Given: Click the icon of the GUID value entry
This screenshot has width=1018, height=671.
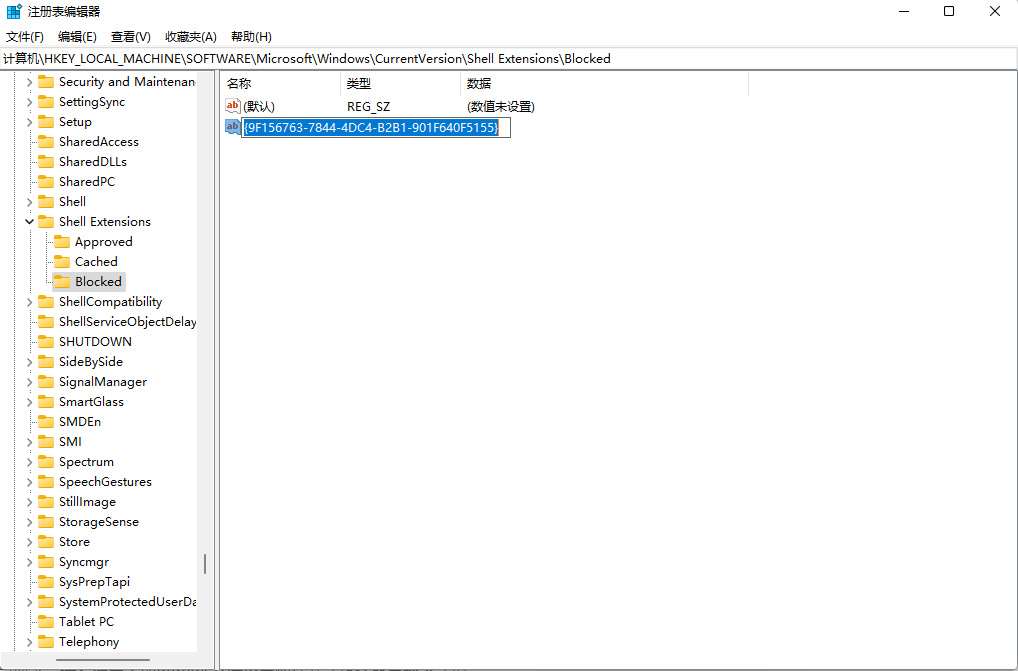Looking at the screenshot, I should pos(233,127).
